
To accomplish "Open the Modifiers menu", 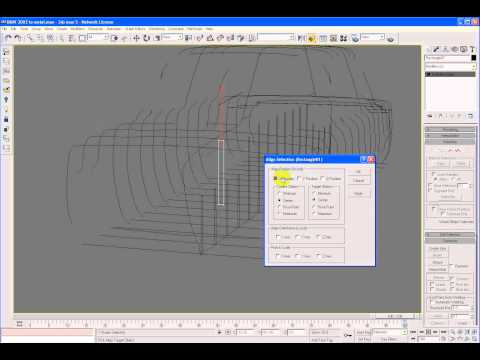I will pos(77,29).
